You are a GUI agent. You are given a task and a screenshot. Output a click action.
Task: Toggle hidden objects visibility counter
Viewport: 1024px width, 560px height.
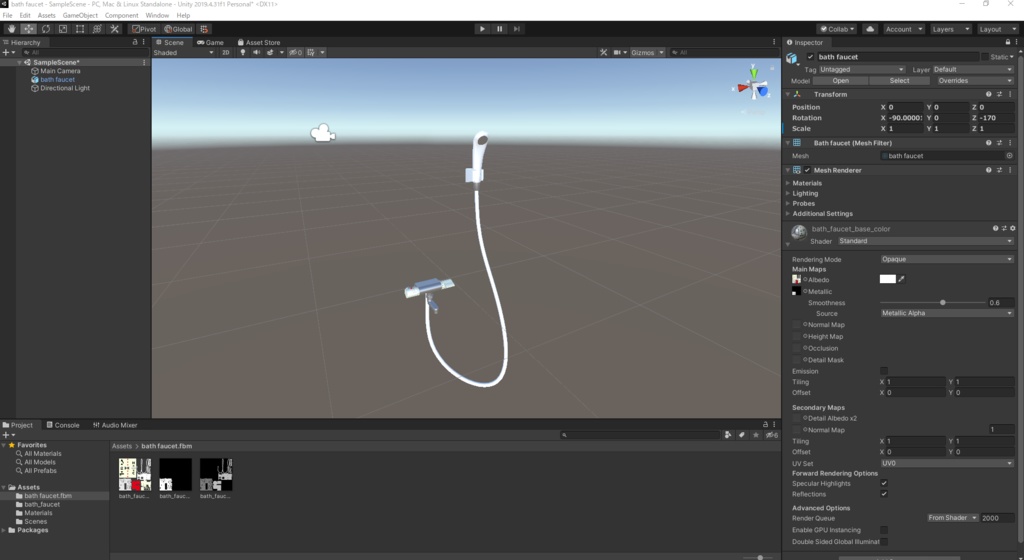(x=295, y=52)
